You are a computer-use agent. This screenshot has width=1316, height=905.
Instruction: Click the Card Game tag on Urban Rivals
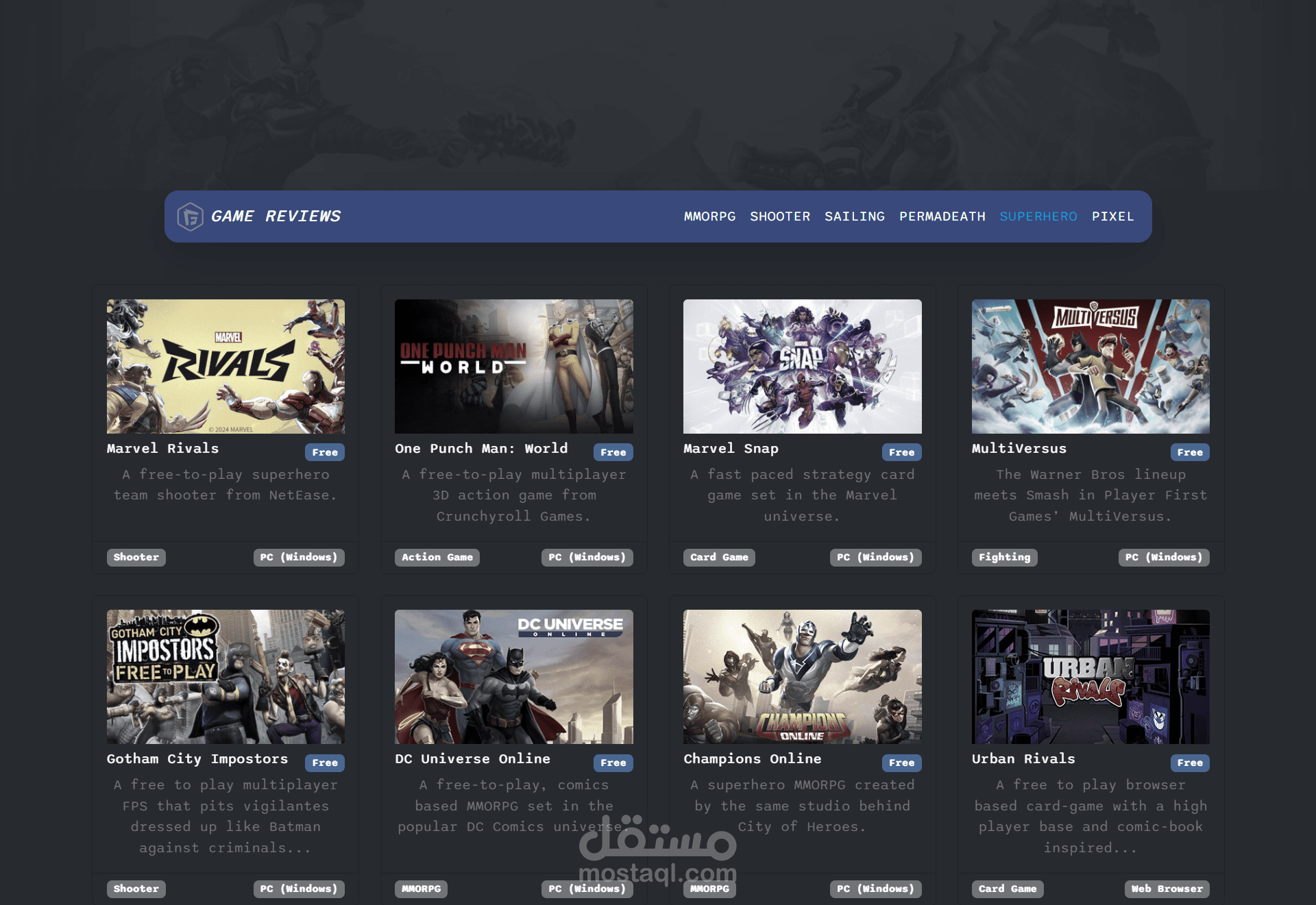1008,889
